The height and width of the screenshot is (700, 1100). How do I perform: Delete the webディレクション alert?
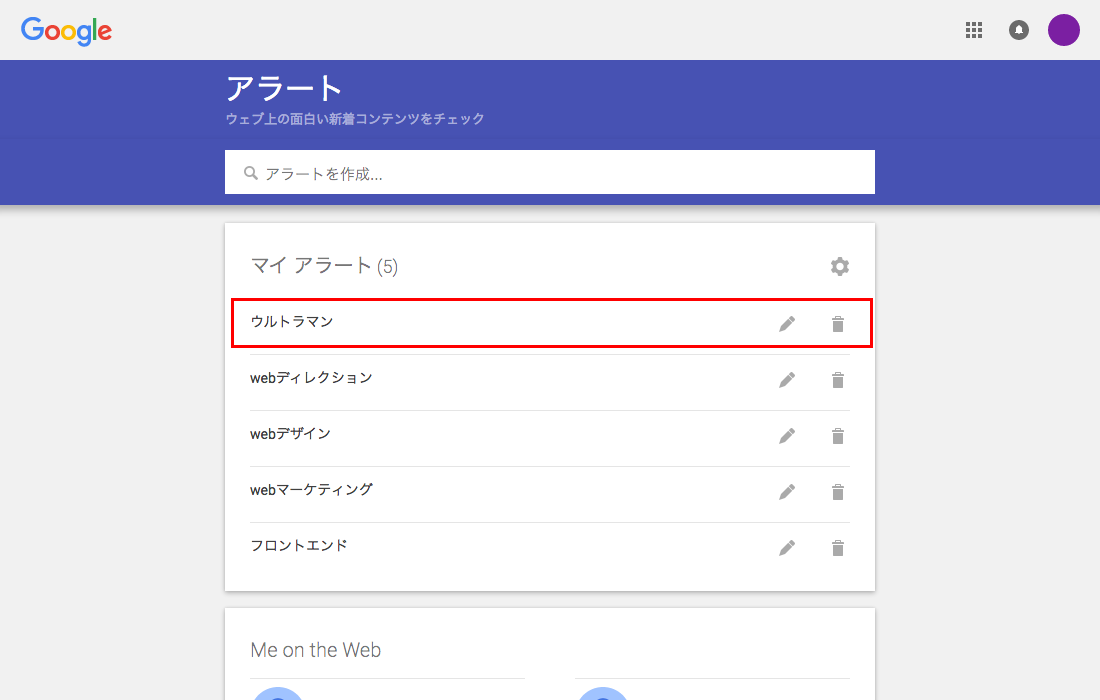(838, 379)
